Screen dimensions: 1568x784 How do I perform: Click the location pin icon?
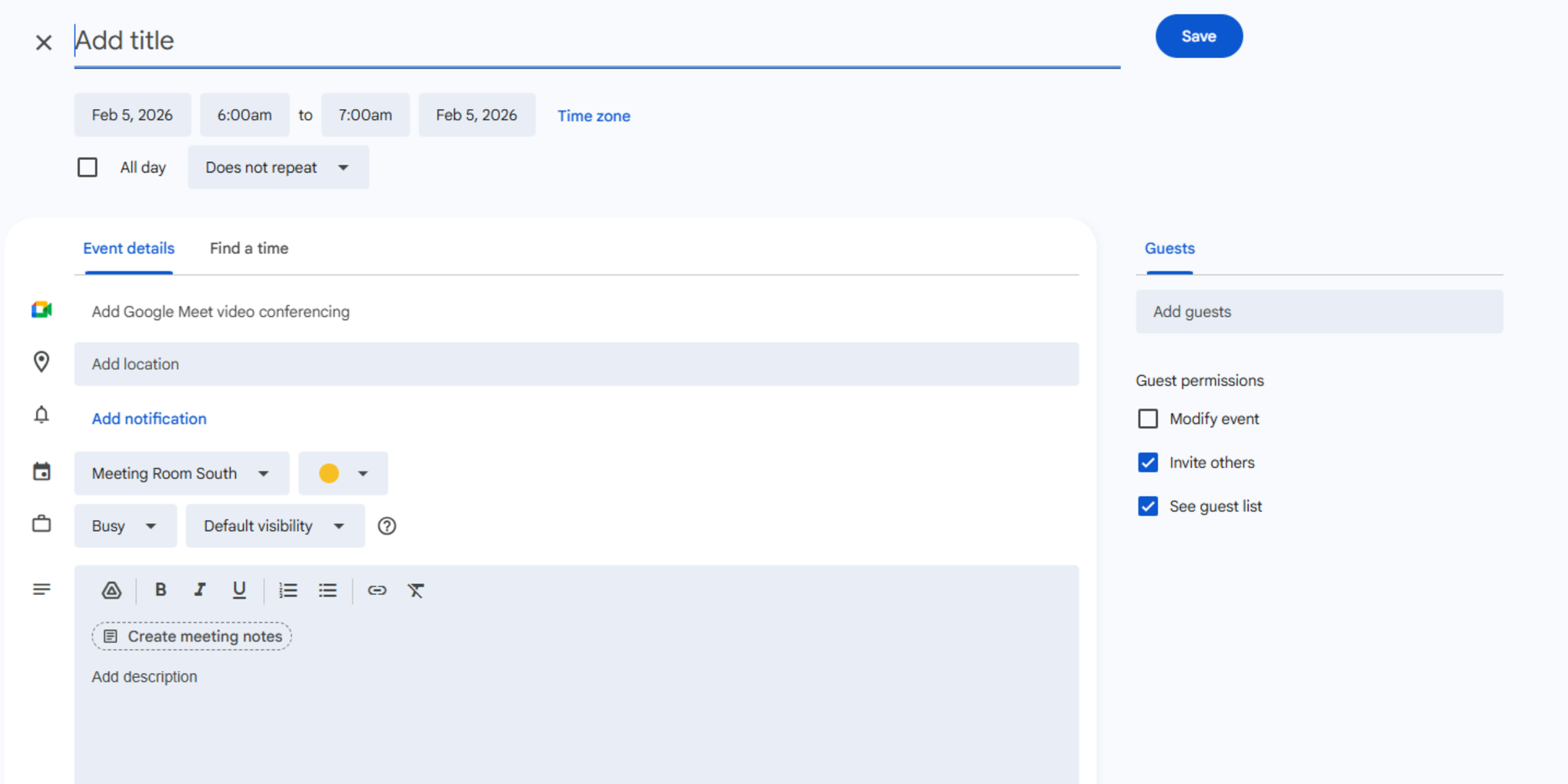pyautogui.click(x=42, y=361)
